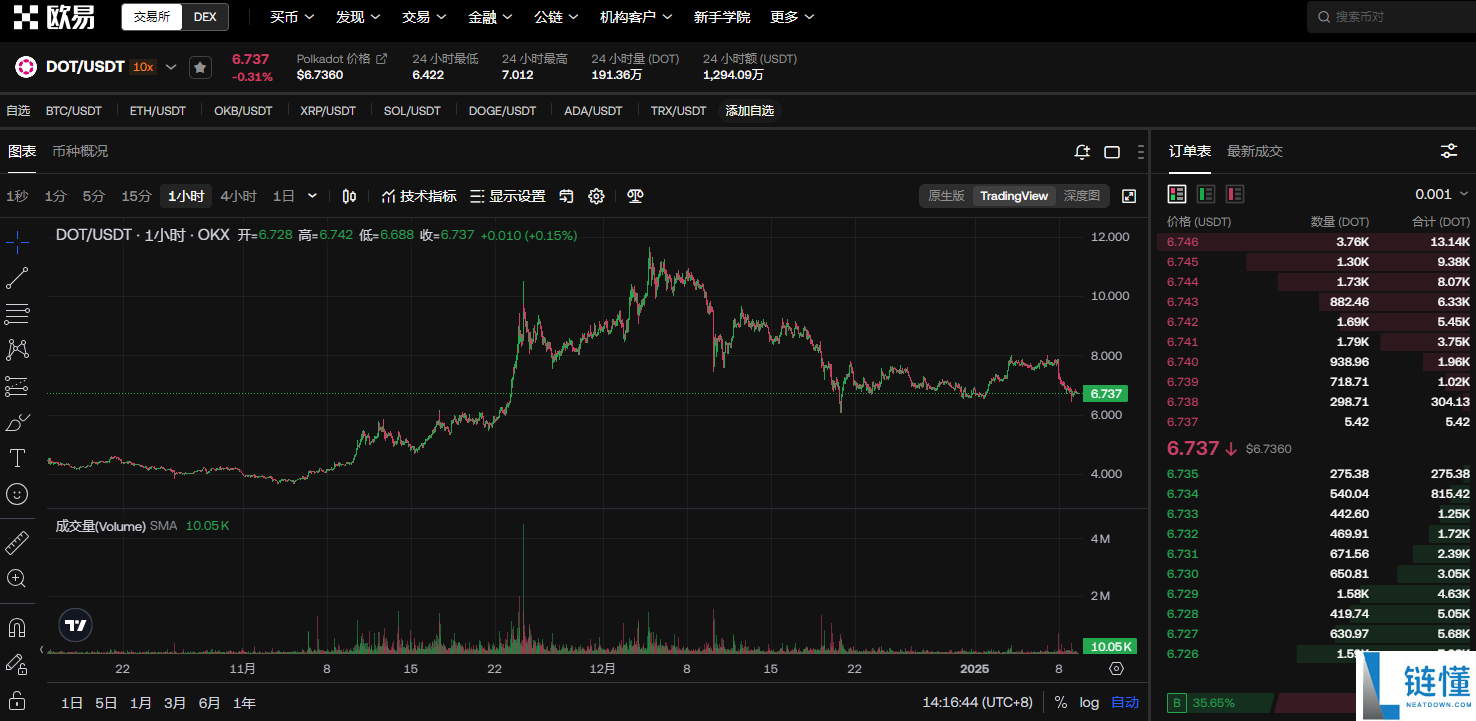Image resolution: width=1476 pixels, height=721 pixels.
Task: Switch to 最新成交 tab
Action: click(x=1255, y=151)
